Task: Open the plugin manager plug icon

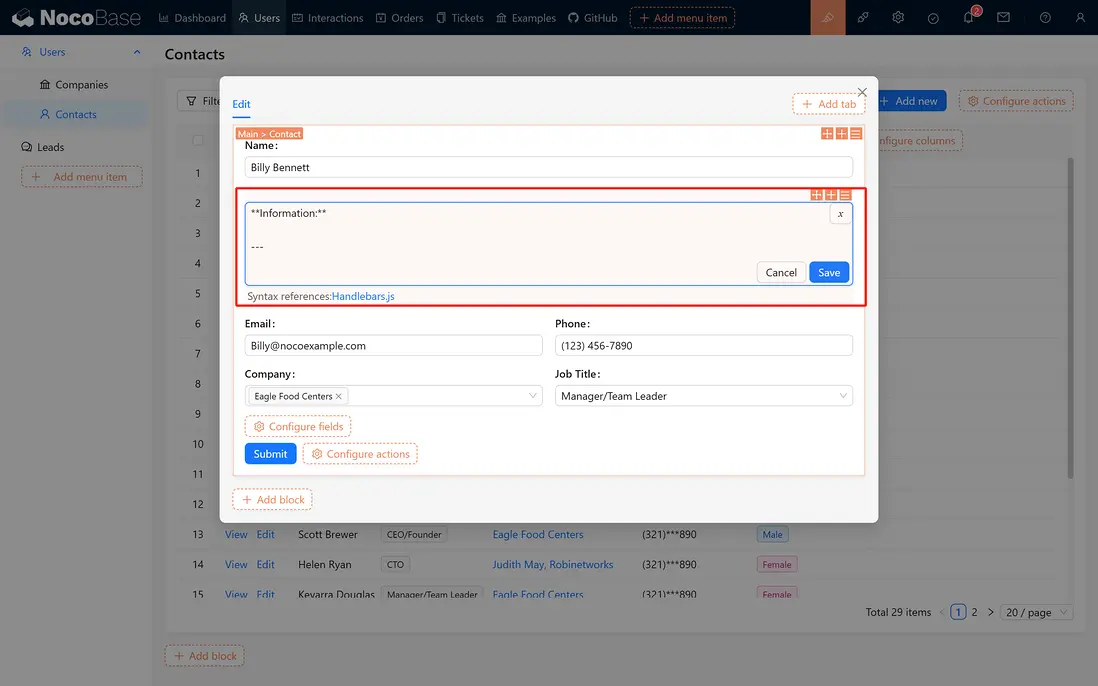Action: pos(863,18)
